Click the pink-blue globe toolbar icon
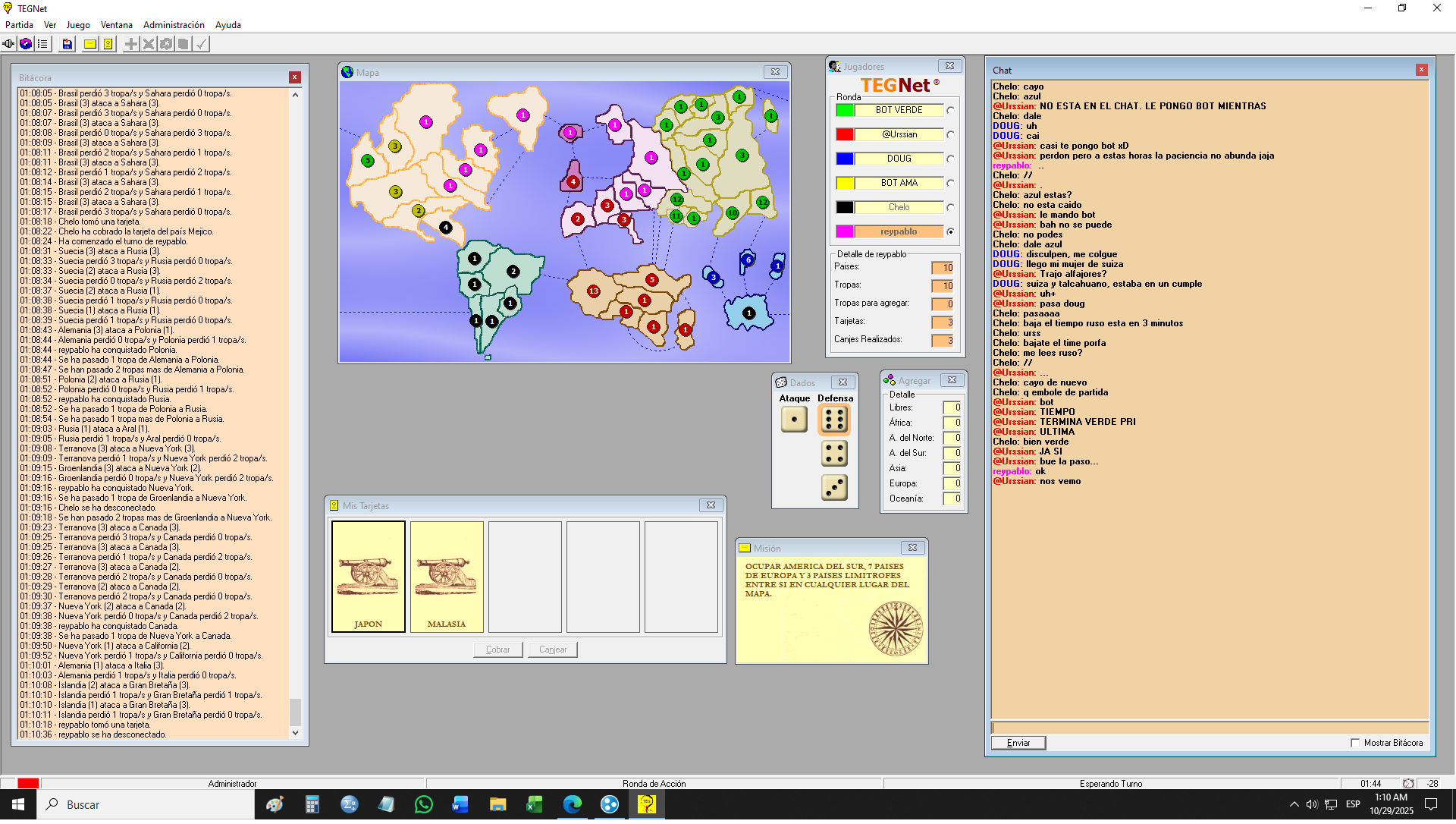1456x824 pixels. click(26, 44)
